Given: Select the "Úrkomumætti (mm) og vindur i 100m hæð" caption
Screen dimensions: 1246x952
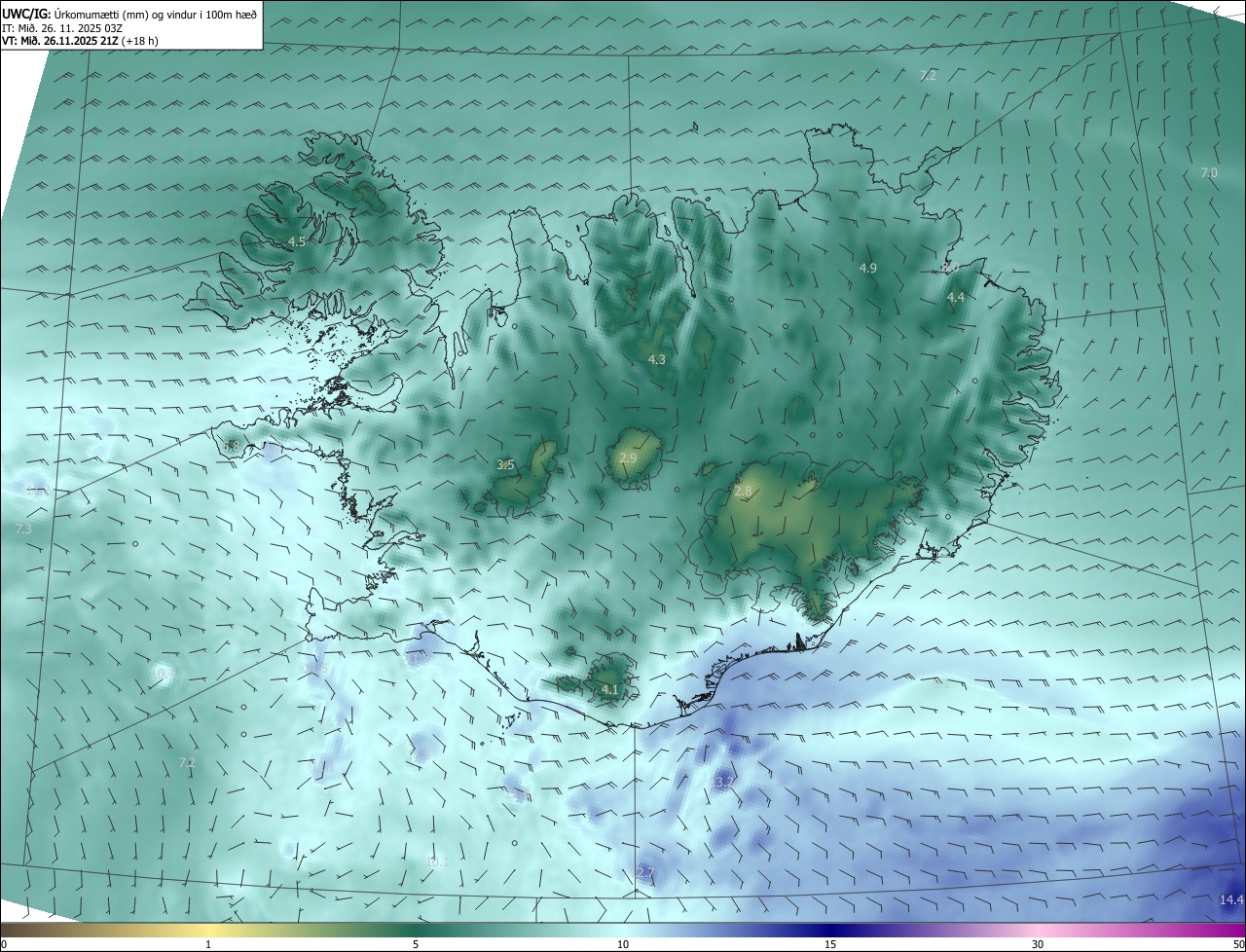Looking at the screenshot, I should click(x=156, y=13).
